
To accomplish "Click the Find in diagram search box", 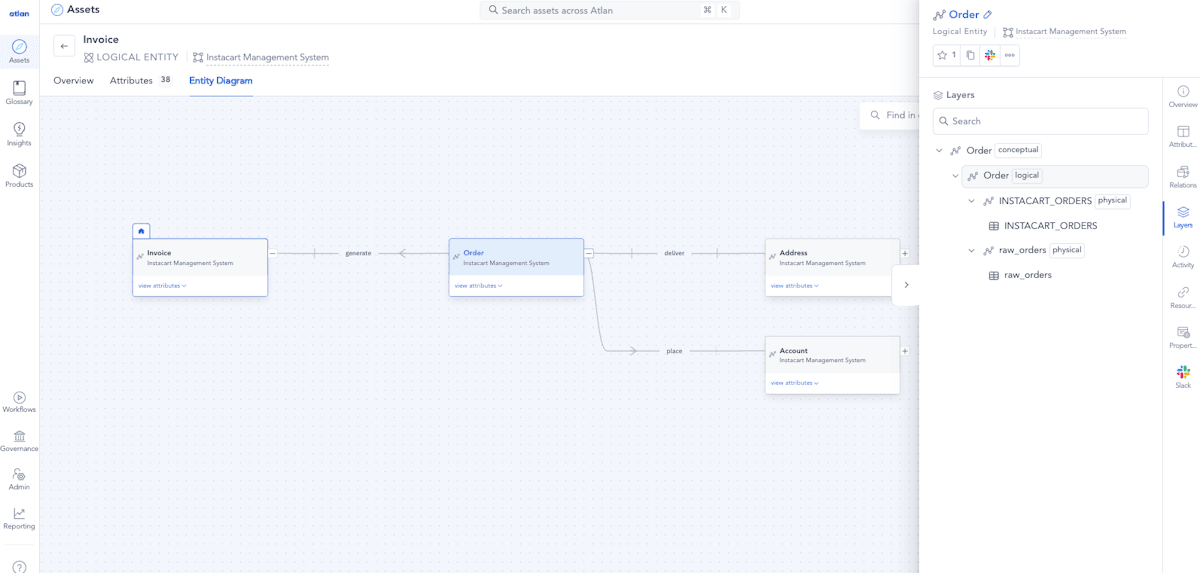I will coord(889,115).
